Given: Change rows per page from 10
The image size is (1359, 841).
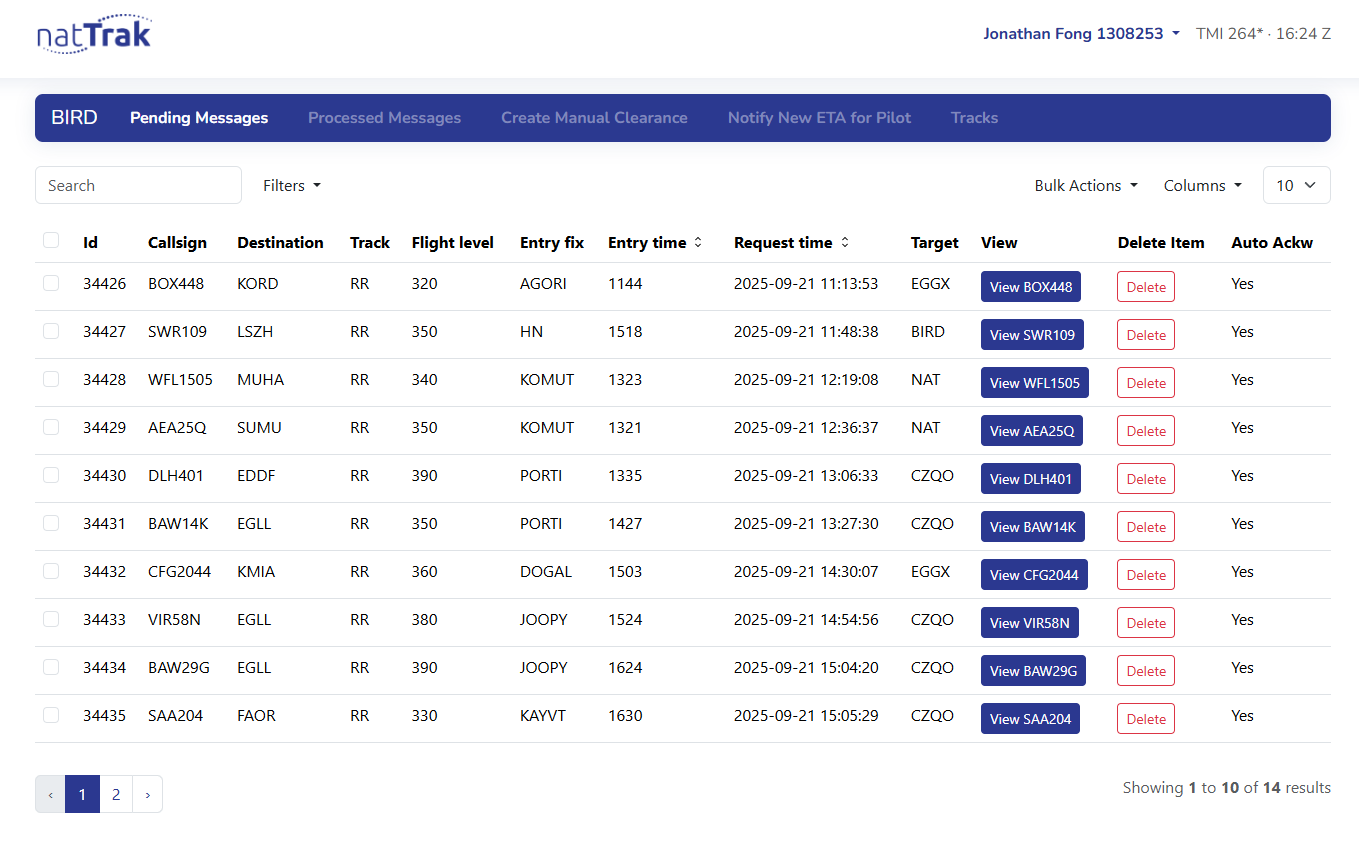Looking at the screenshot, I should [x=1296, y=185].
